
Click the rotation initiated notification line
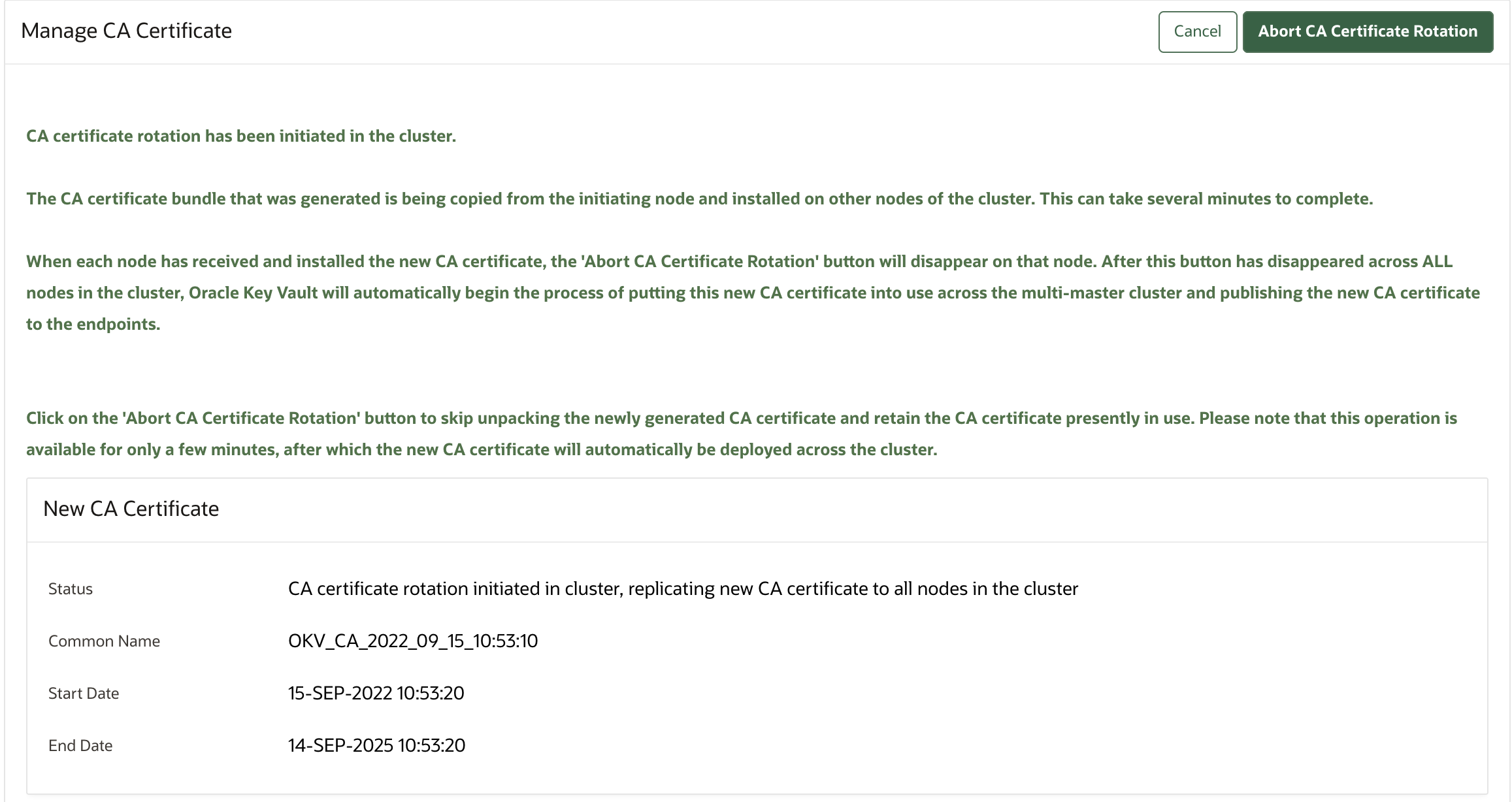(x=241, y=136)
